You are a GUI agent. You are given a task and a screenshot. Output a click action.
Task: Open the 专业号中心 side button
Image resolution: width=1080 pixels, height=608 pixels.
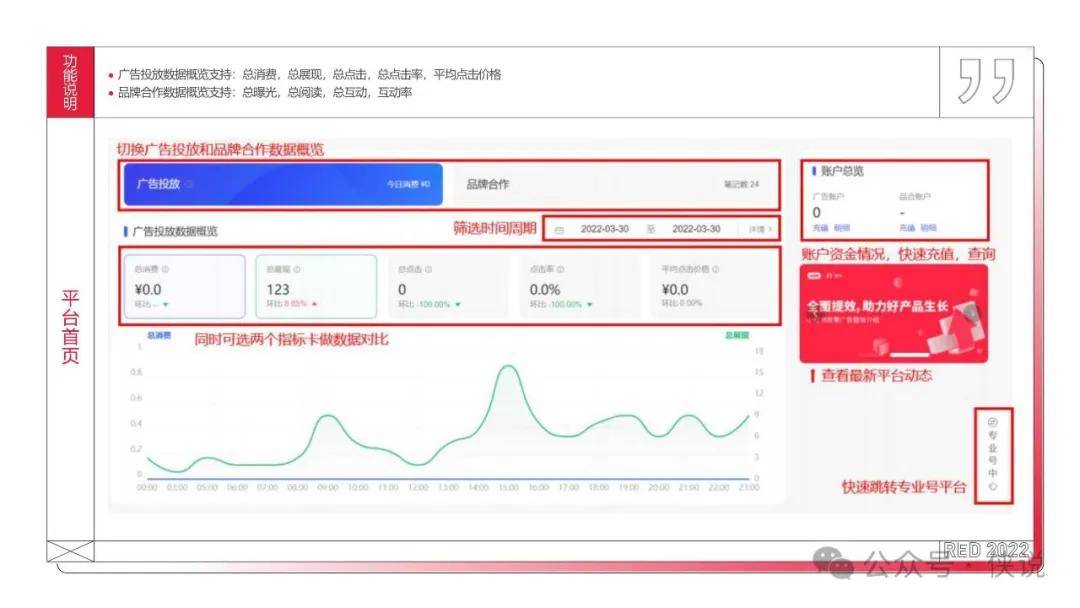pyautogui.click(x=993, y=455)
